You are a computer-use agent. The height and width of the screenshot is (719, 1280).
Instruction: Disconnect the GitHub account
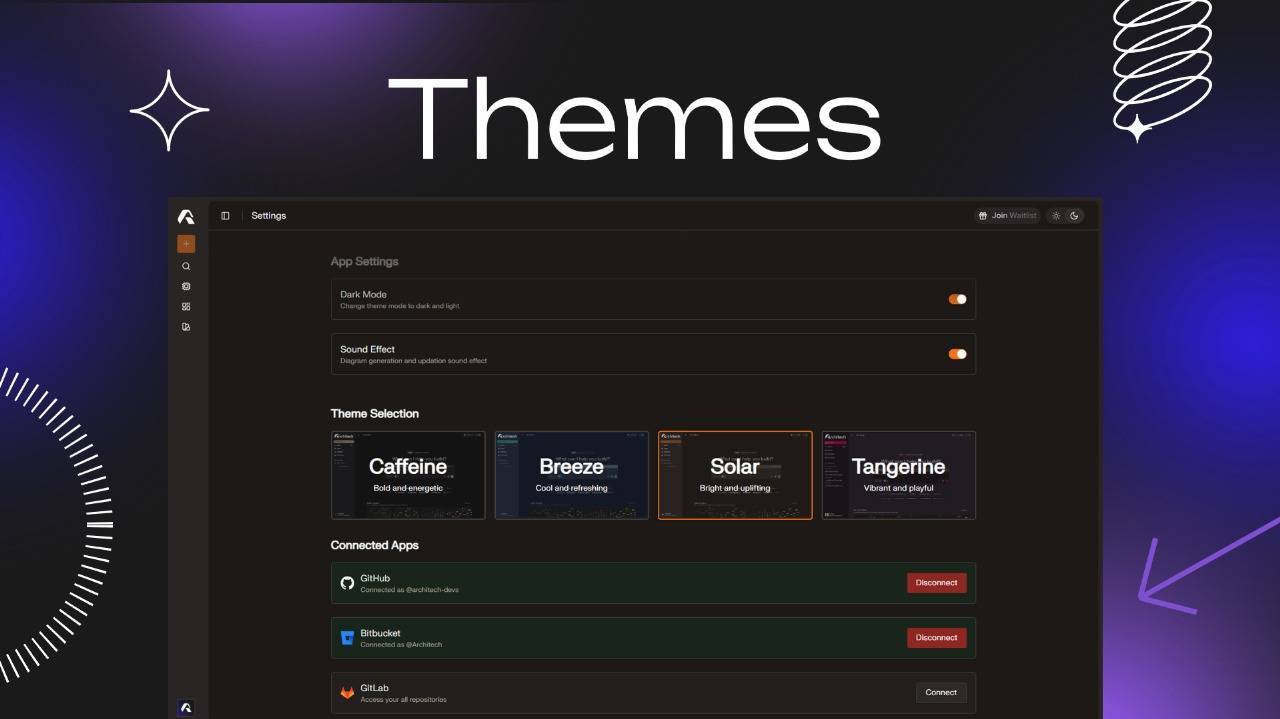936,582
